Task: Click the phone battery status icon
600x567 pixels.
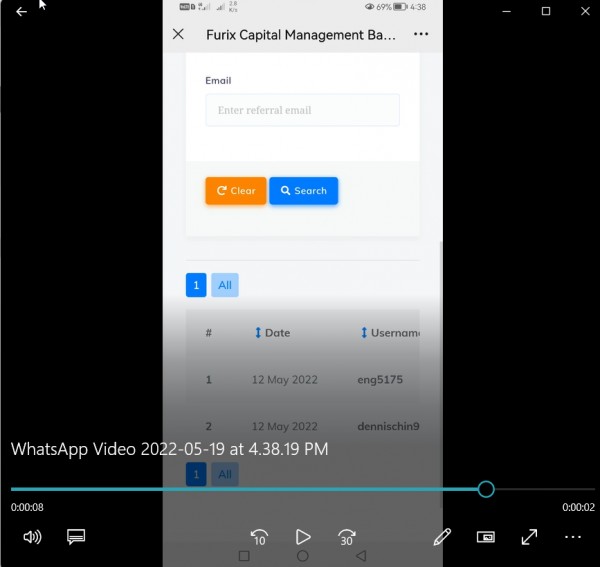Action: tap(400, 7)
